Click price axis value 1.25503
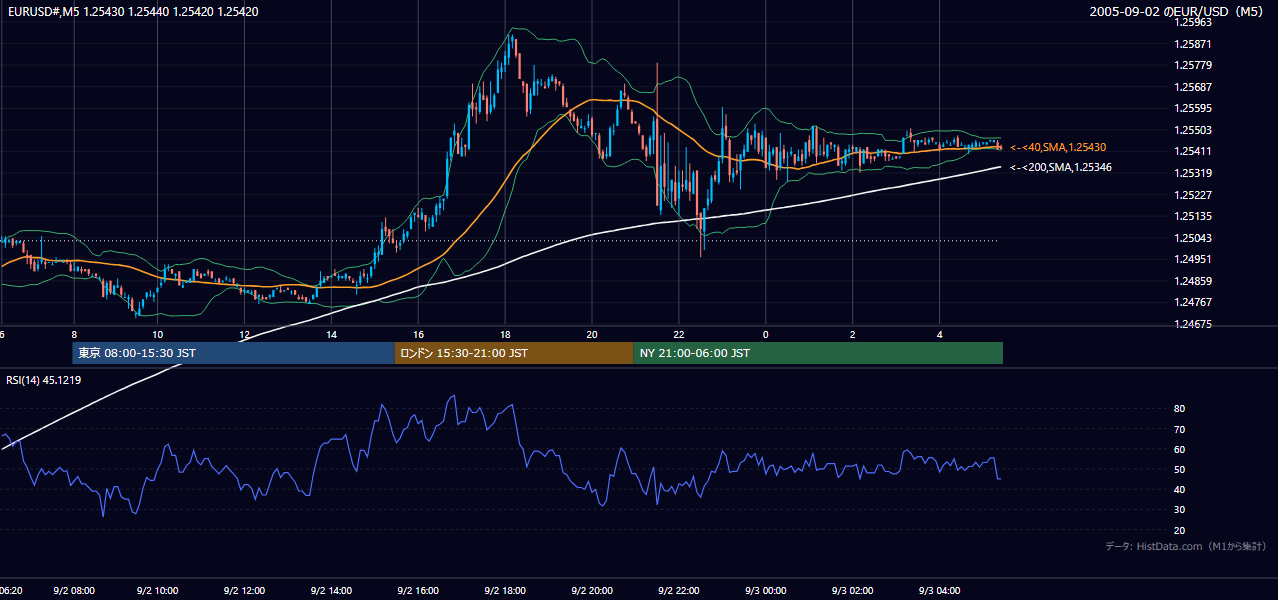1278x600 pixels. tap(1195, 130)
